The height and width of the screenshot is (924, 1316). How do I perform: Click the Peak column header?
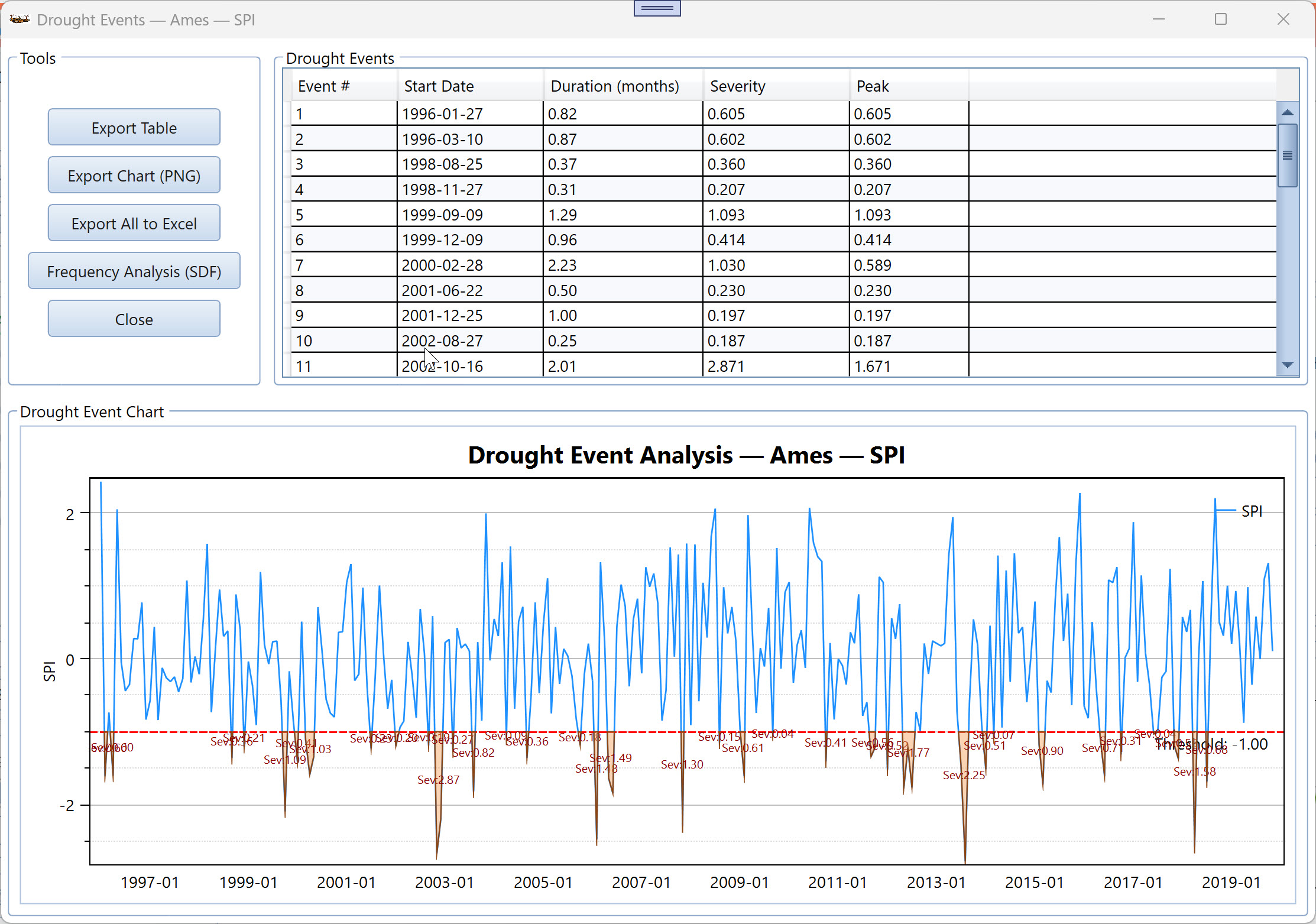pyautogui.click(x=909, y=86)
